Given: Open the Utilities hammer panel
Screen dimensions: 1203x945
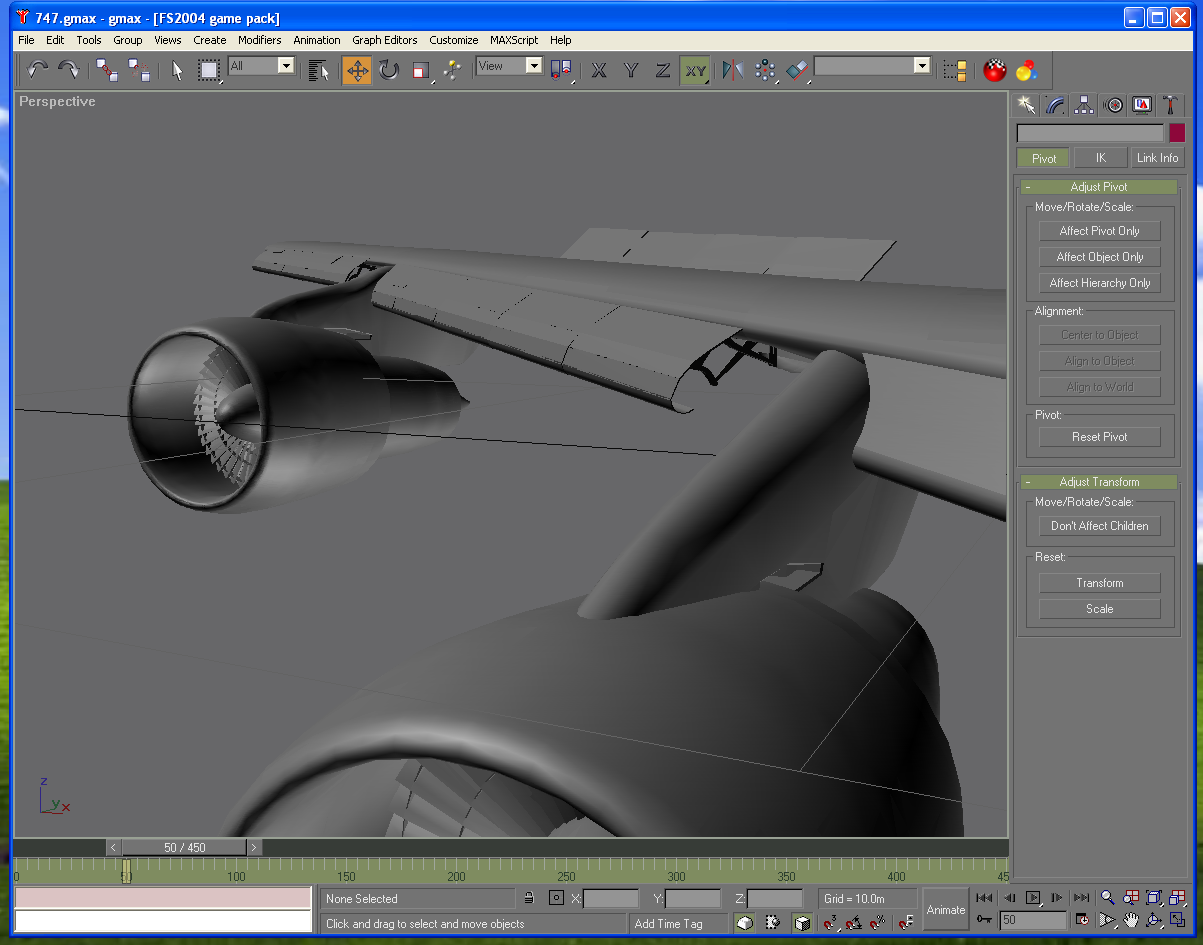Looking at the screenshot, I should [x=1170, y=105].
